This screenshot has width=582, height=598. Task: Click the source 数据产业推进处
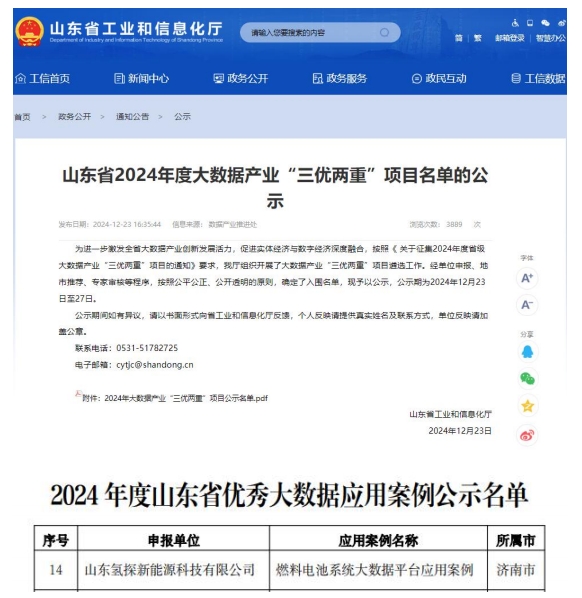tap(233, 224)
